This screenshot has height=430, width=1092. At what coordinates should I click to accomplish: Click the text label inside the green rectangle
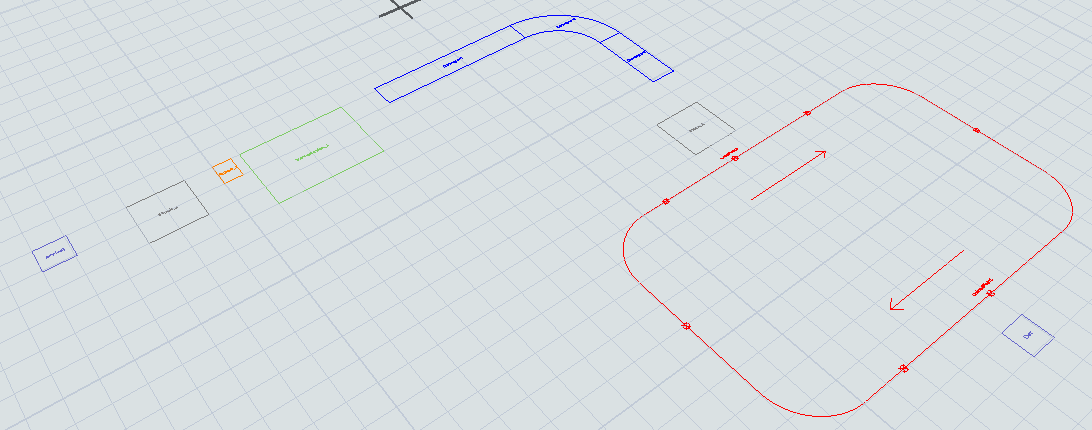(x=311, y=153)
